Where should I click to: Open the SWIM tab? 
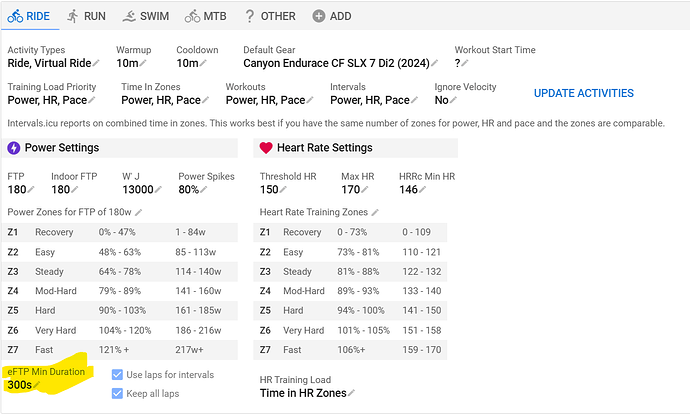146,16
